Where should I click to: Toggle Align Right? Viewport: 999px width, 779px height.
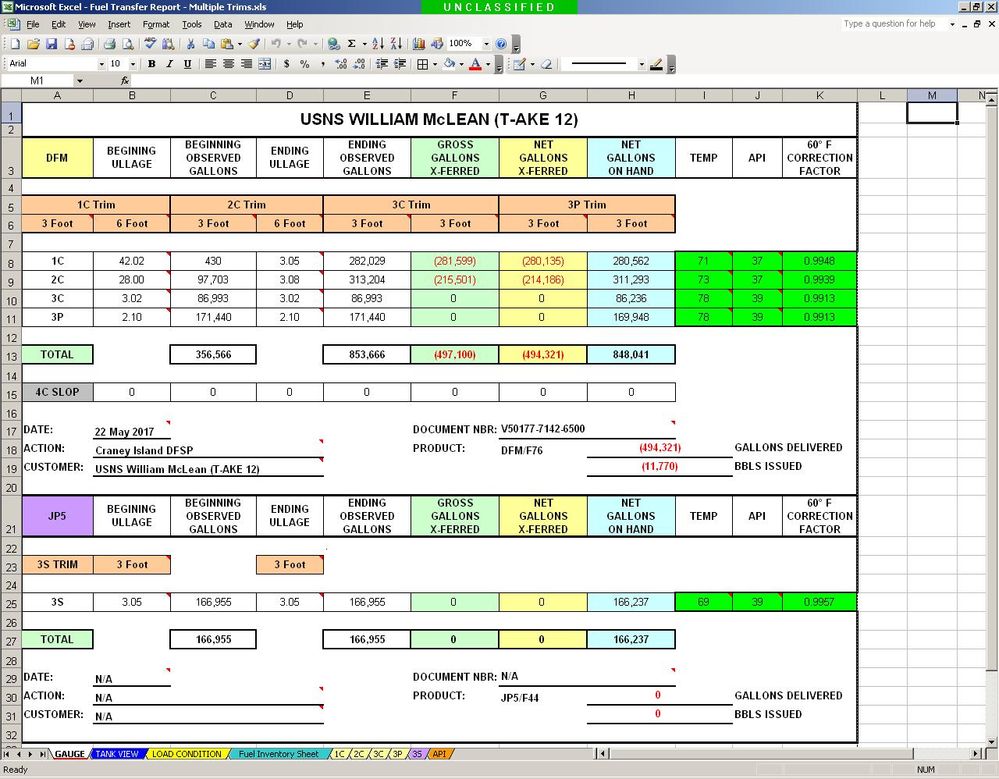246,64
